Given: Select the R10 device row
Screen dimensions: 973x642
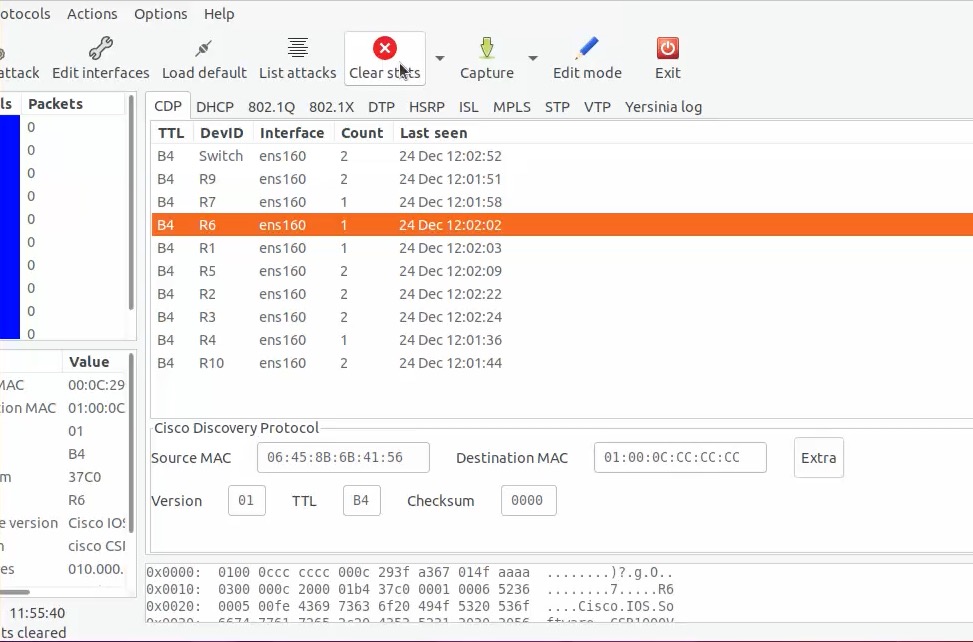Looking at the screenshot, I should click(x=562, y=362).
